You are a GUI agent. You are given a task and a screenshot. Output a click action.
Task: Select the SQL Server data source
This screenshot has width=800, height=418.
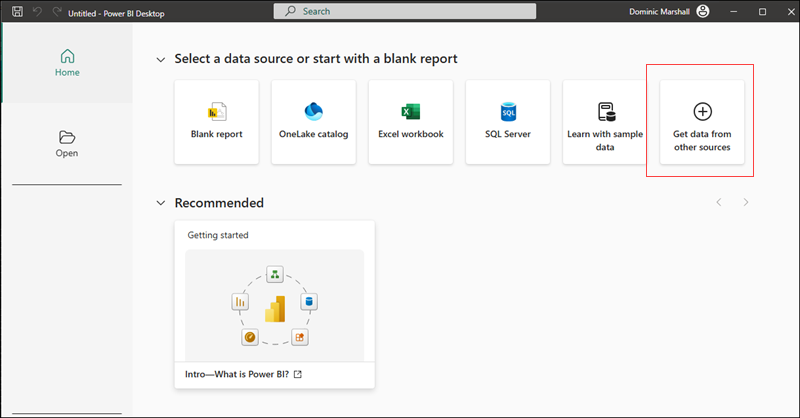click(x=507, y=122)
